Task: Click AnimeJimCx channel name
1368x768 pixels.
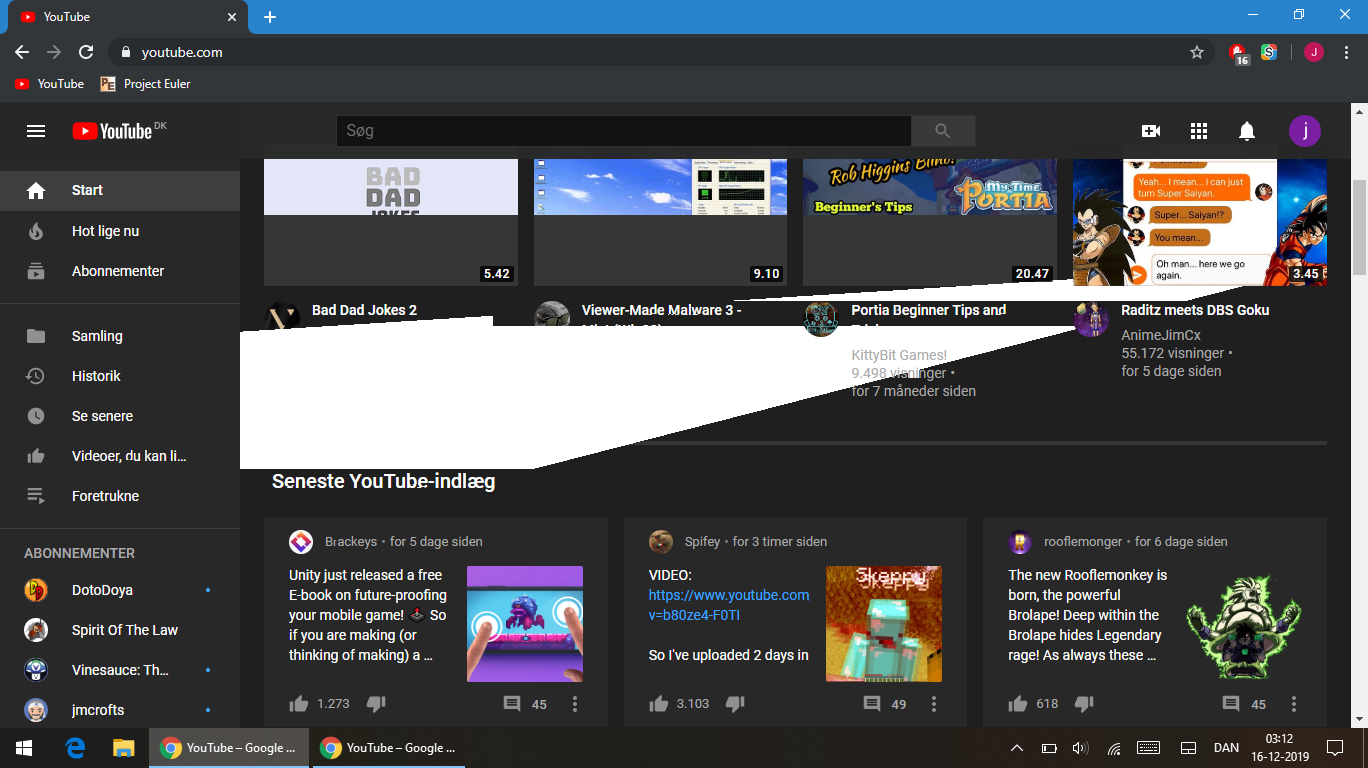Action: 1161,335
